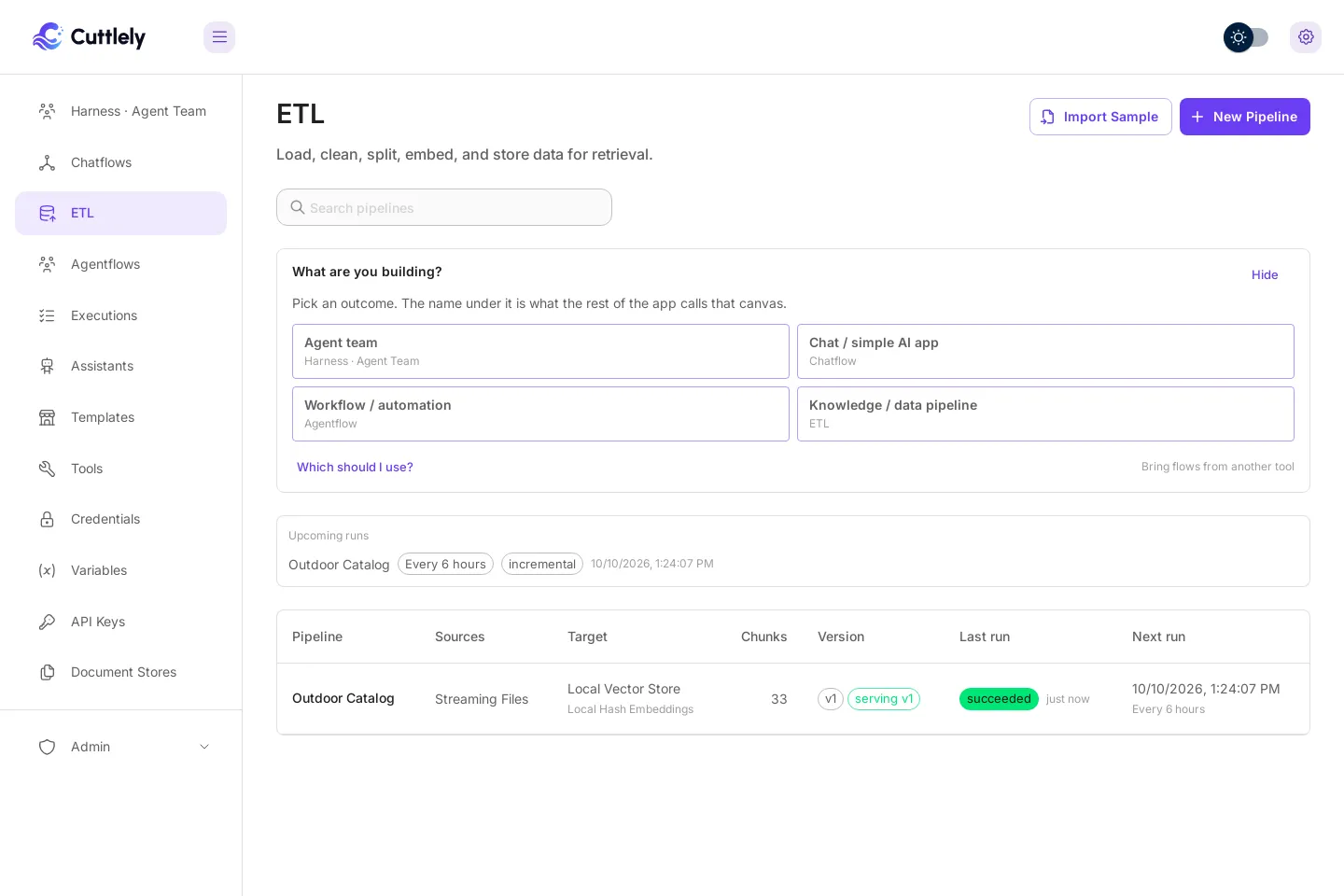
Task: Toggle the sidebar hamburger menu
Action: (x=219, y=37)
